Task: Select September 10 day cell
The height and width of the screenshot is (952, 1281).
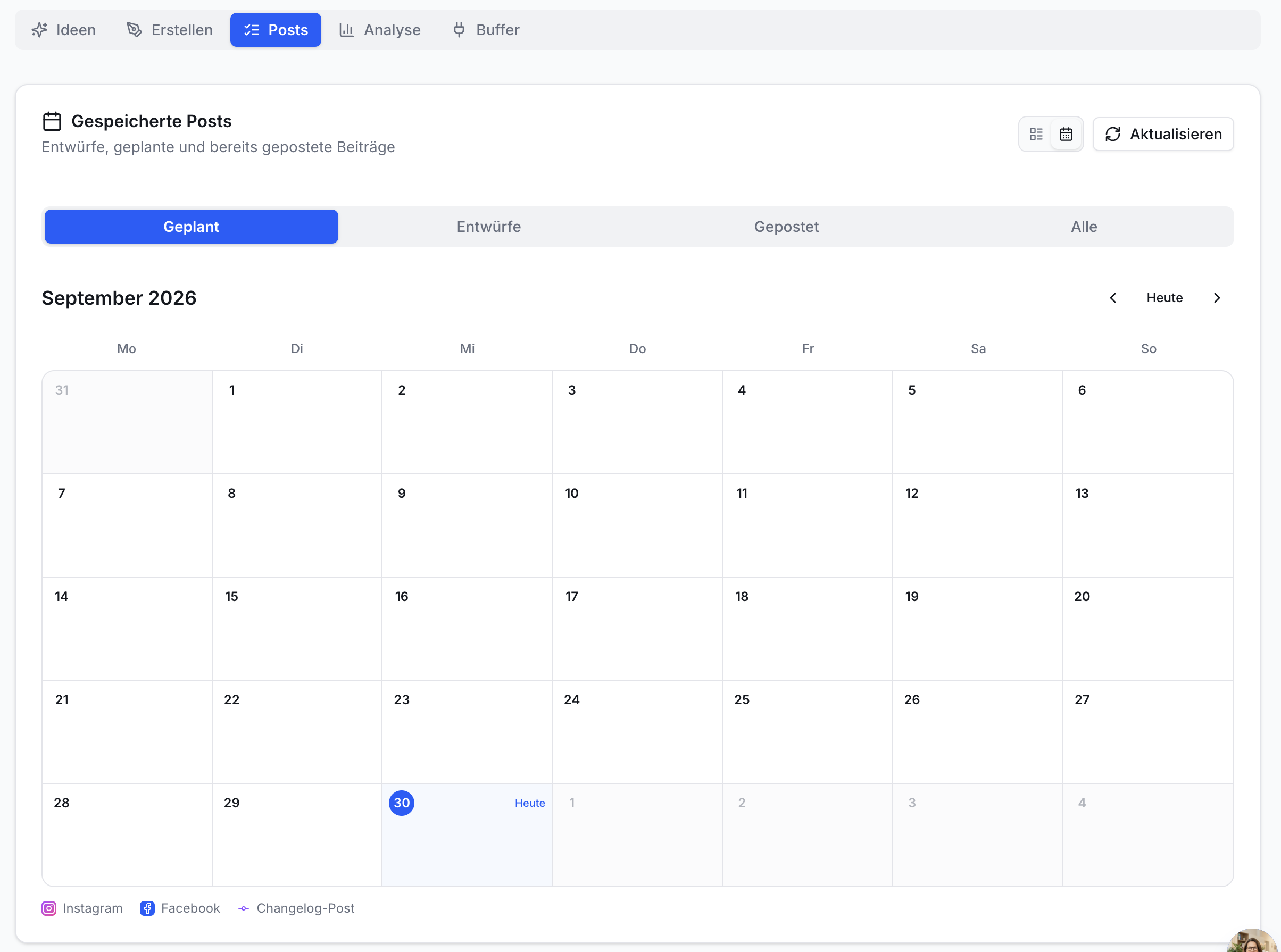Action: 637,525
